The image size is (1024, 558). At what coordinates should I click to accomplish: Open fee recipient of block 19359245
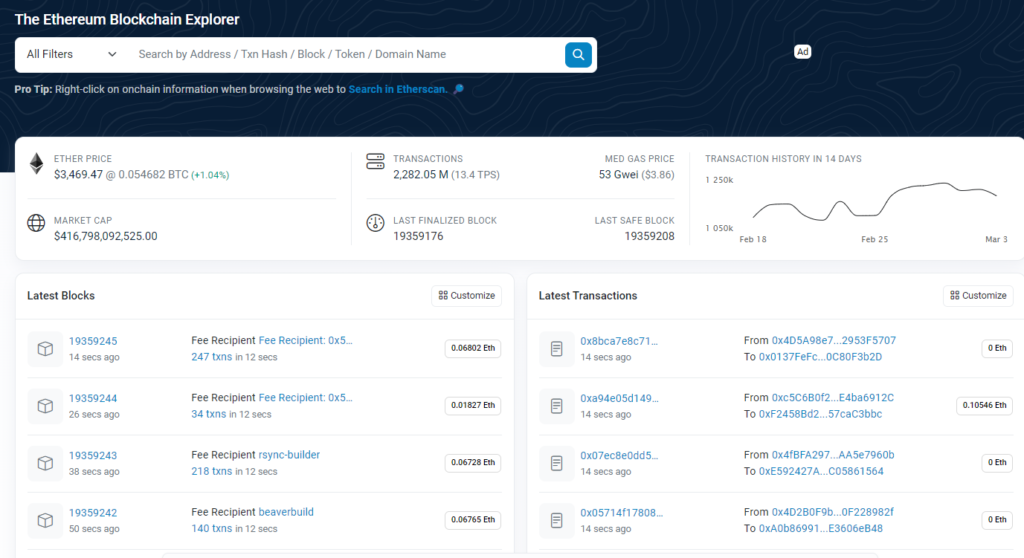tap(306, 340)
